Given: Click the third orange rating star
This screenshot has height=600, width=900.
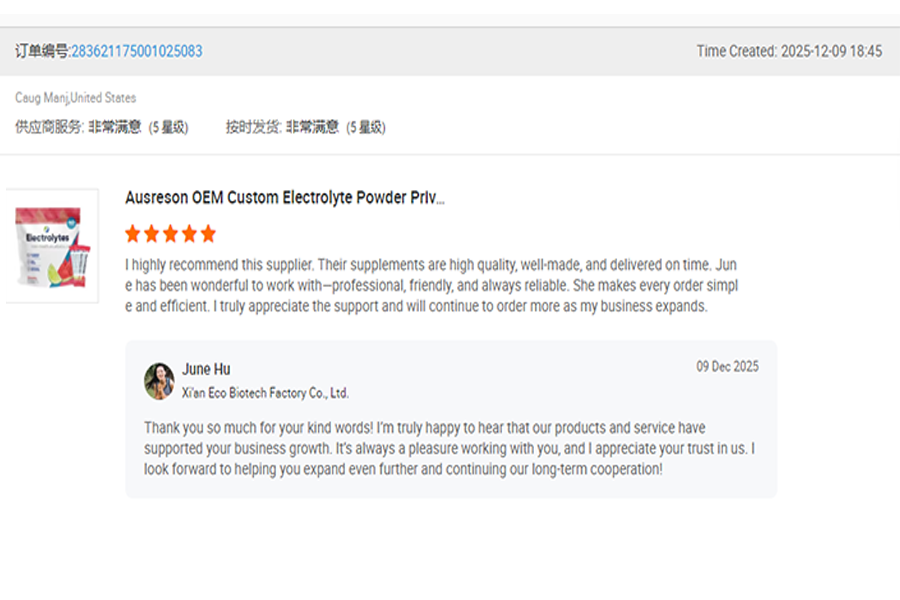Looking at the screenshot, I should (170, 234).
